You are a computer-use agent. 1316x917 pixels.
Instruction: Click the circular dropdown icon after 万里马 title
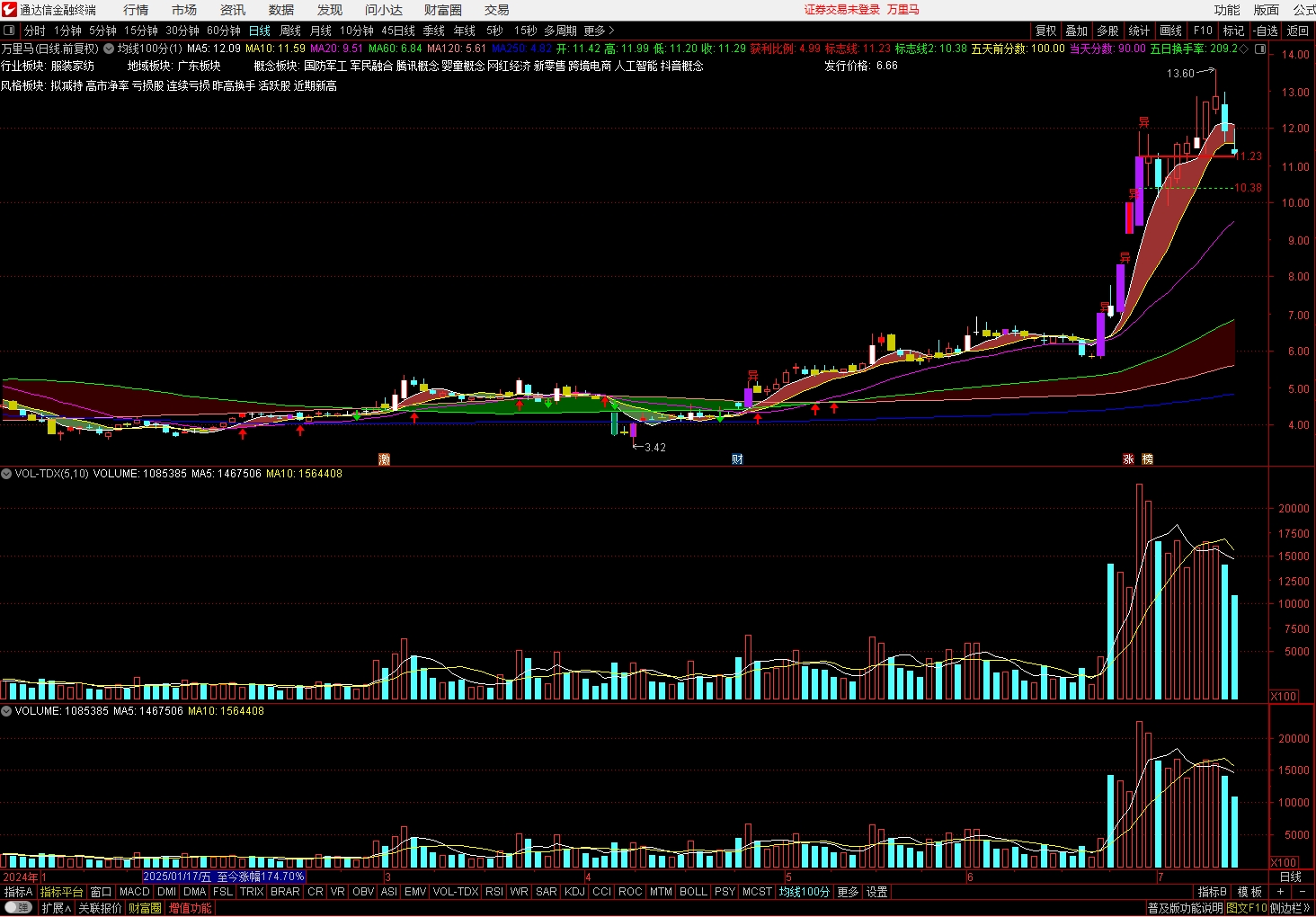click(109, 49)
